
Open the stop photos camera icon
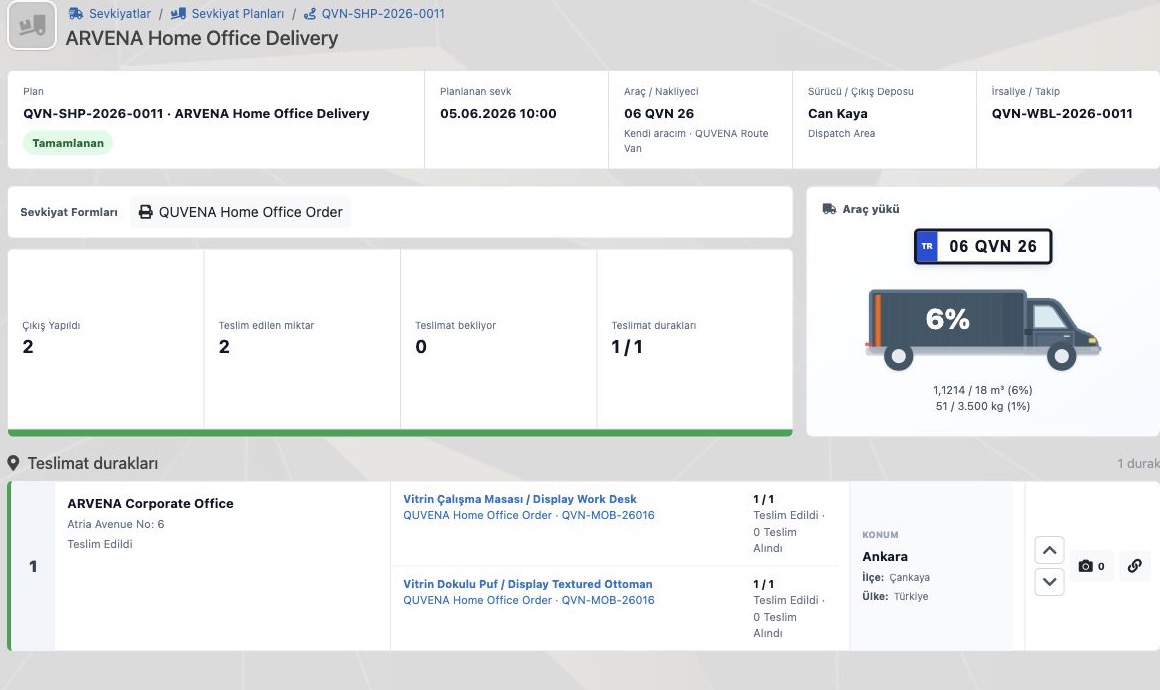pos(1091,566)
